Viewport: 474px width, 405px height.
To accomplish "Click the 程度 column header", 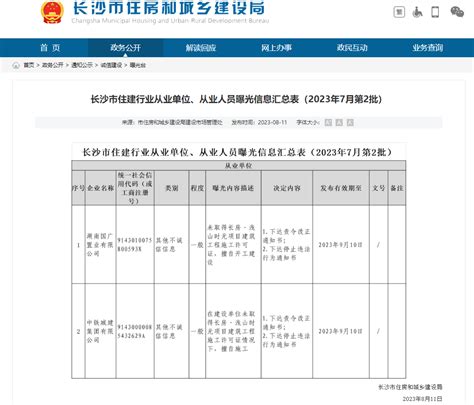I will point(197,188).
